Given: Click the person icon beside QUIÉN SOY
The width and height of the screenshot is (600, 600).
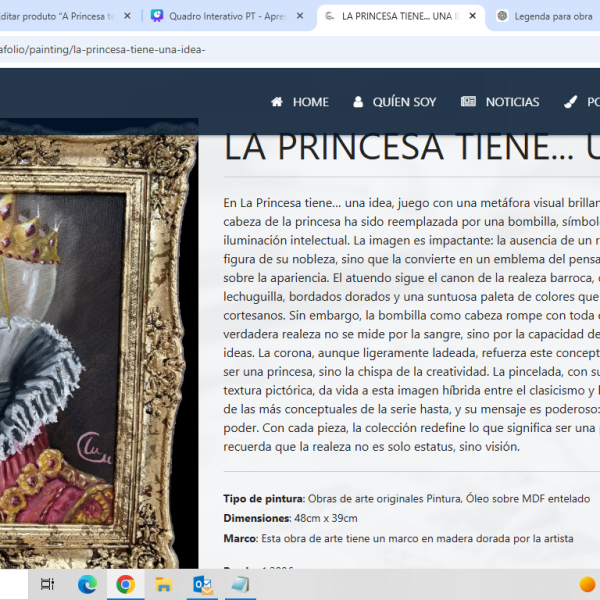Looking at the screenshot, I should click(x=358, y=102).
